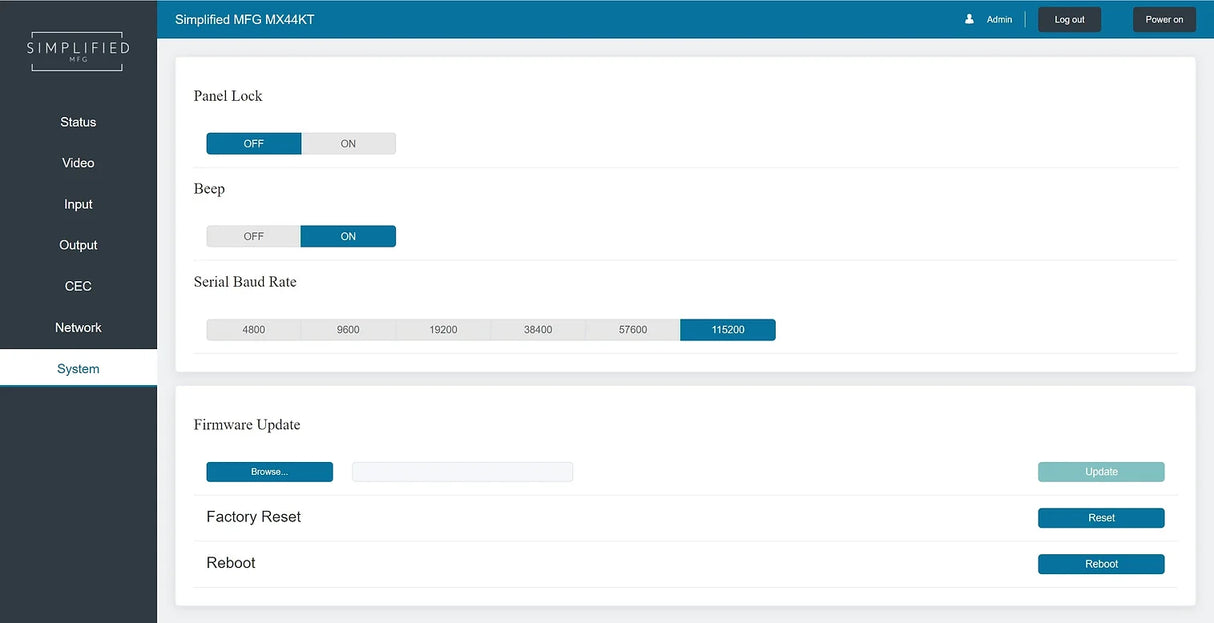Screen dimensions: 1214x623
Task: Turn Panel Lock ON
Action: [x=348, y=144]
